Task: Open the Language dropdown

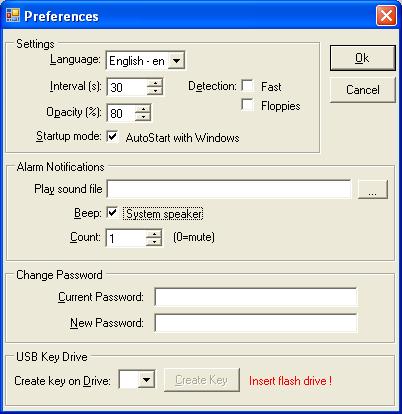Action: [x=176, y=61]
